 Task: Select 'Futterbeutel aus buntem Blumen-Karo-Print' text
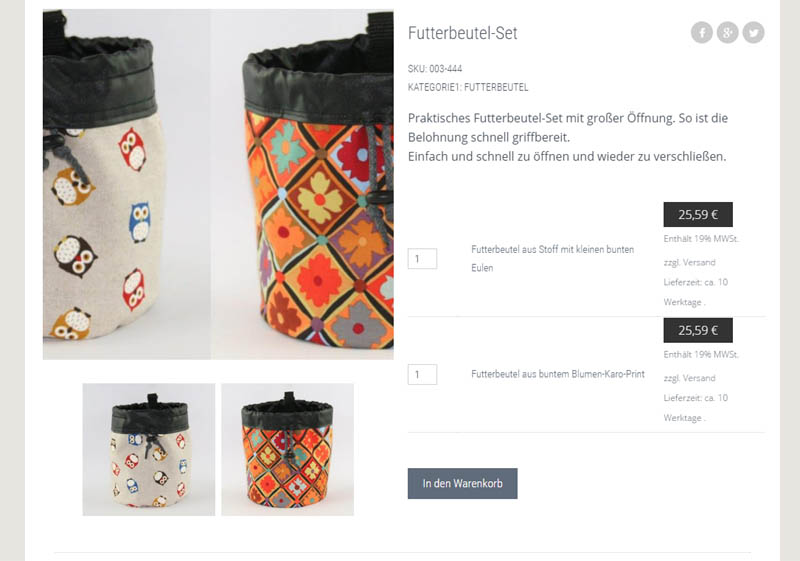pos(558,374)
